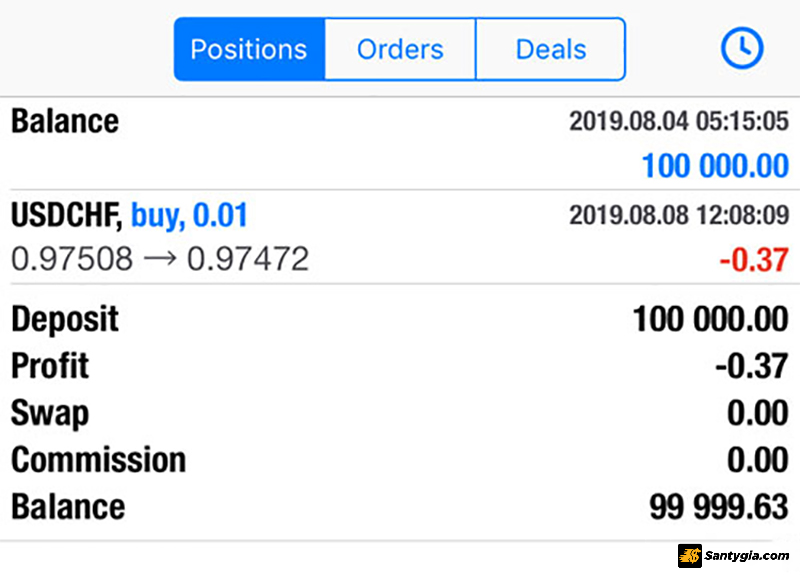Tap the Deposit summary row
800x581 pixels.
400,319
